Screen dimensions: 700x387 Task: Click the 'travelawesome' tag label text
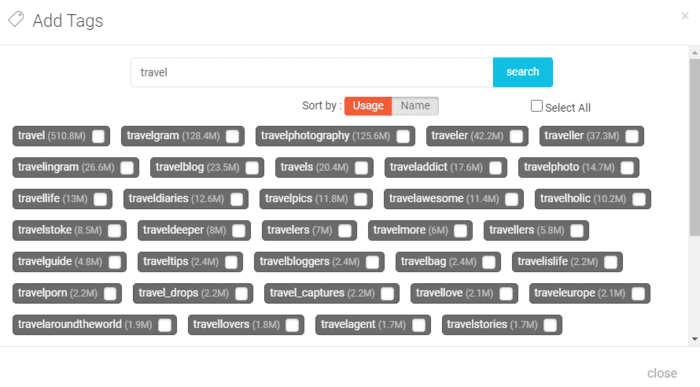426,199
